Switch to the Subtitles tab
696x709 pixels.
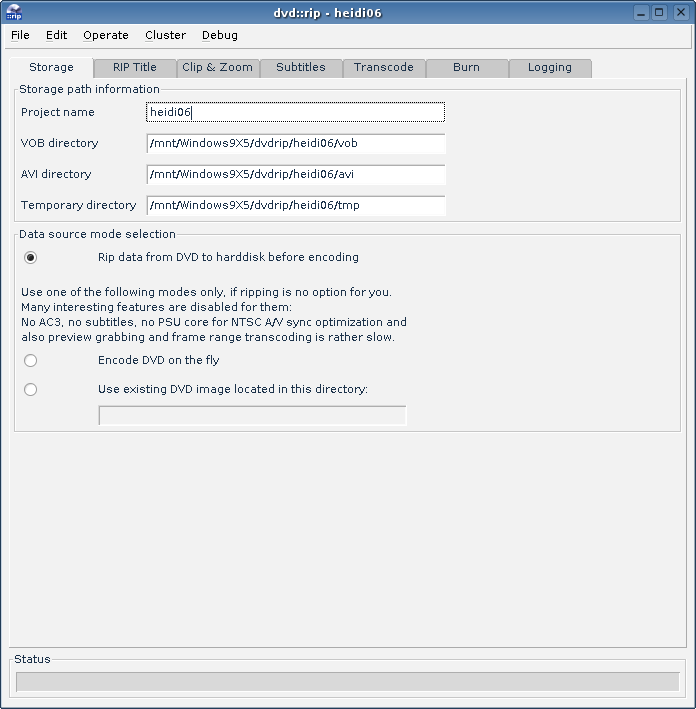coord(301,67)
